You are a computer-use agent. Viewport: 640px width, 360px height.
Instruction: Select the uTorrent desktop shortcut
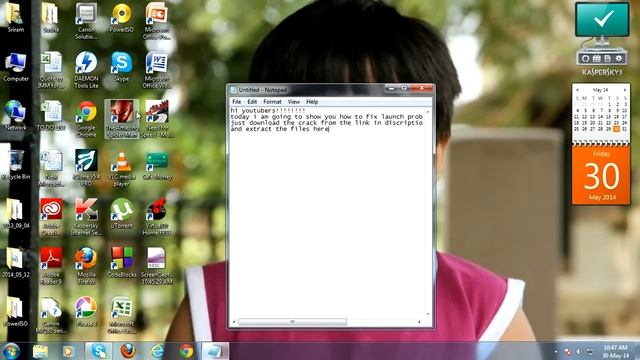coord(121,213)
